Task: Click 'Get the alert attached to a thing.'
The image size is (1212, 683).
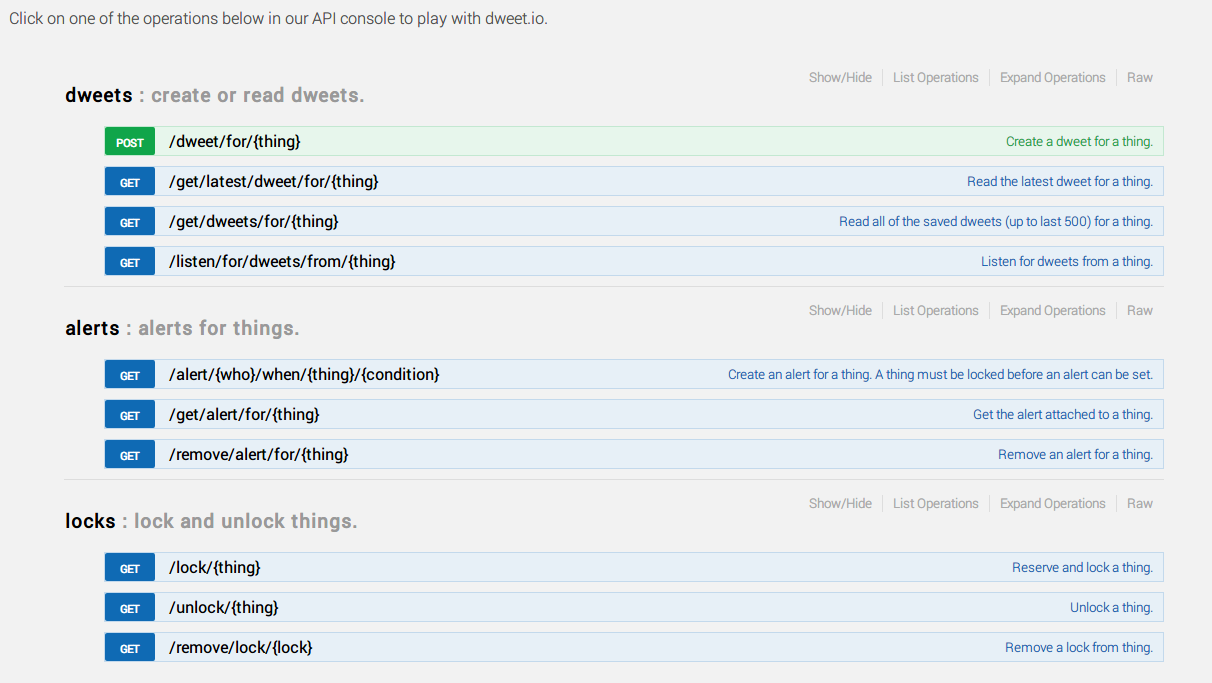Action: tap(1063, 414)
